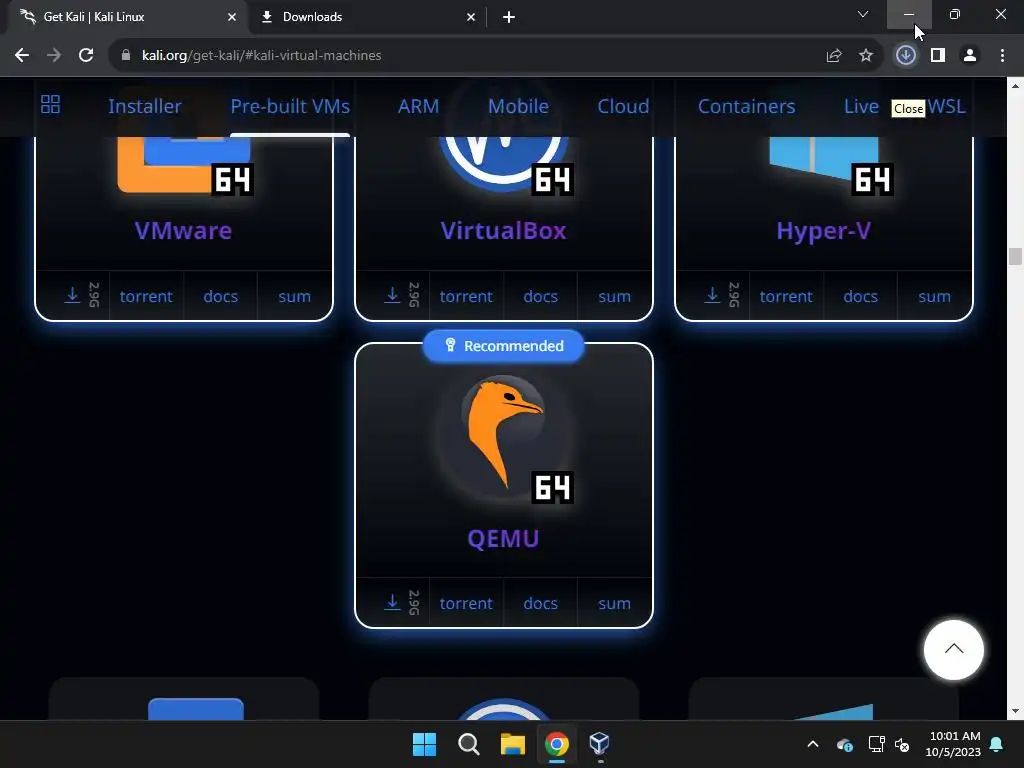The height and width of the screenshot is (768, 1024).
Task: Download the VirtualBox image
Action: coord(392,296)
